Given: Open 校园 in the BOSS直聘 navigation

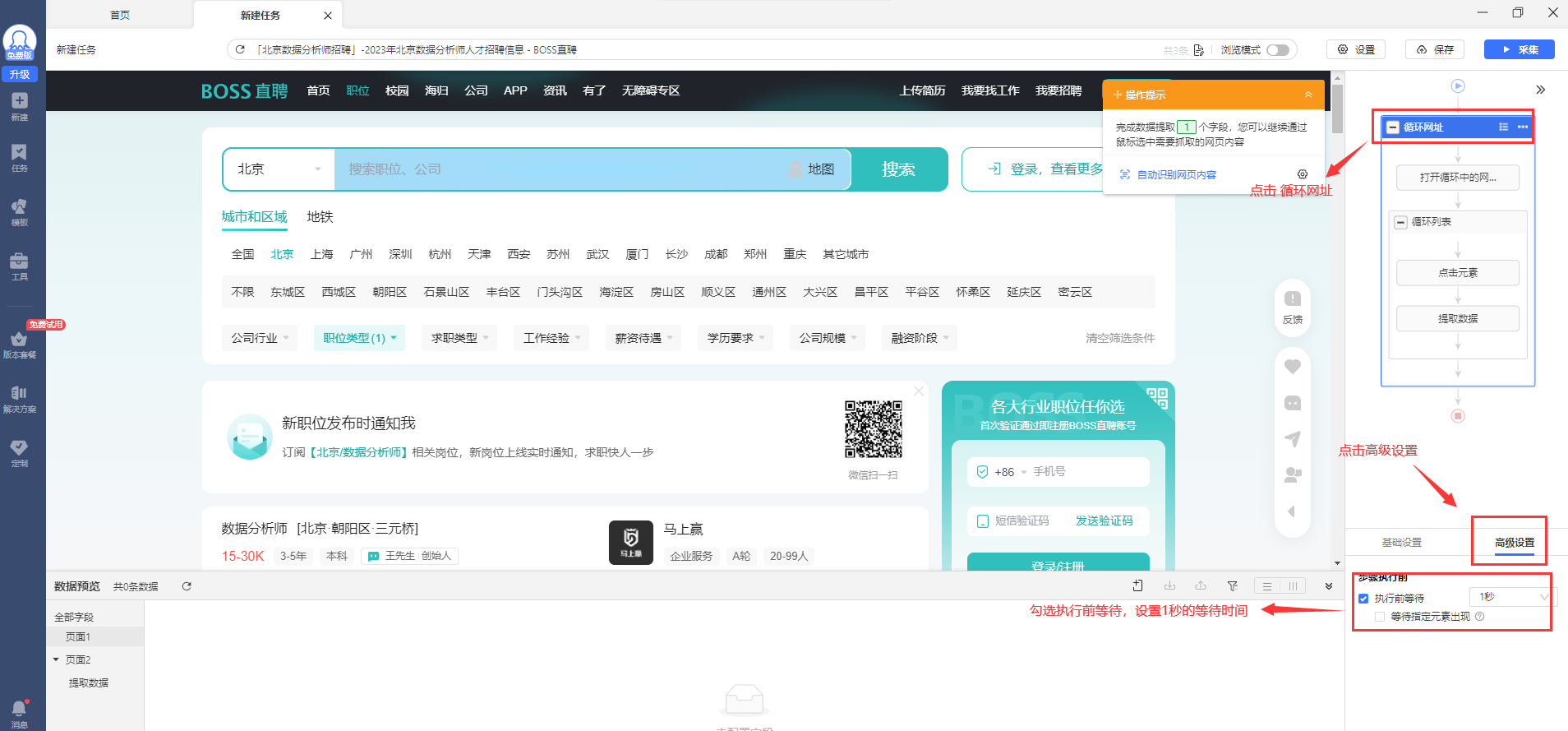Looking at the screenshot, I should pyautogui.click(x=397, y=90).
